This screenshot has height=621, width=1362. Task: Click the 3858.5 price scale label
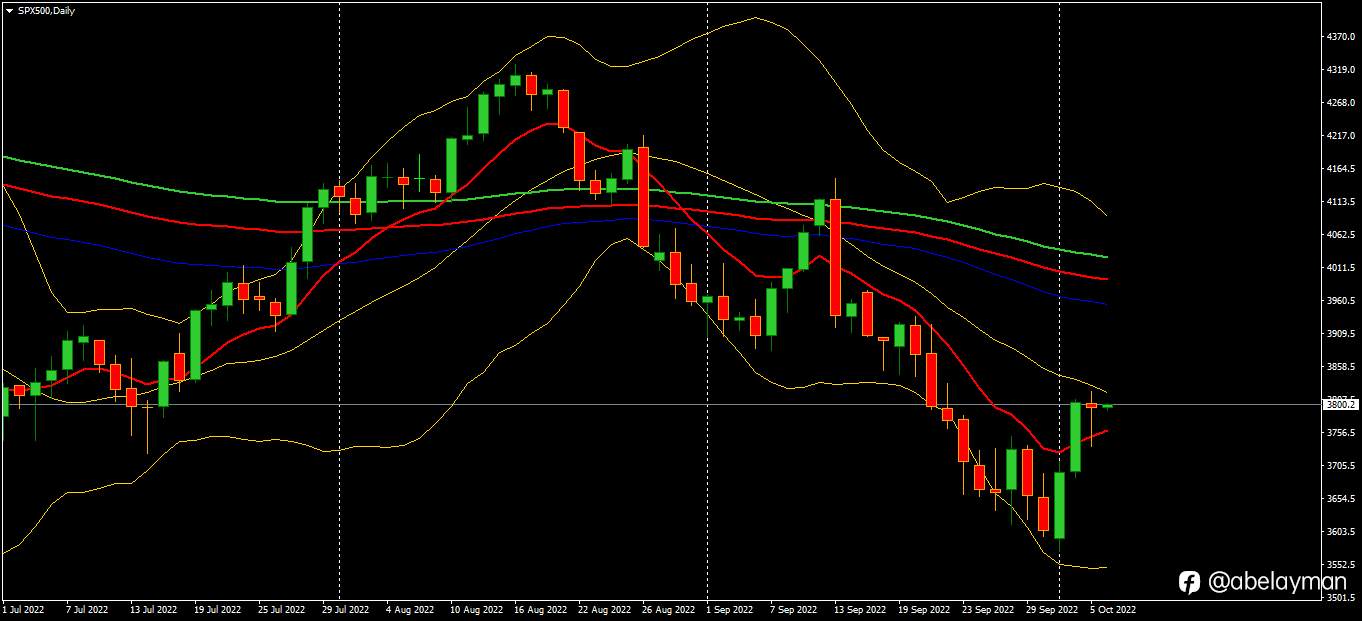(1340, 367)
